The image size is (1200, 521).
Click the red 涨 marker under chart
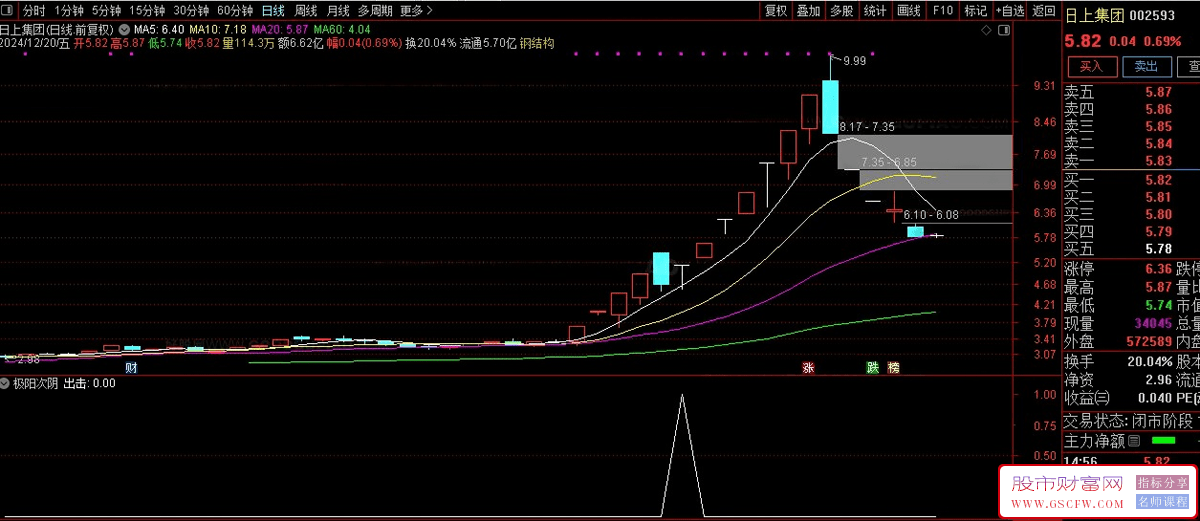[x=806, y=368]
